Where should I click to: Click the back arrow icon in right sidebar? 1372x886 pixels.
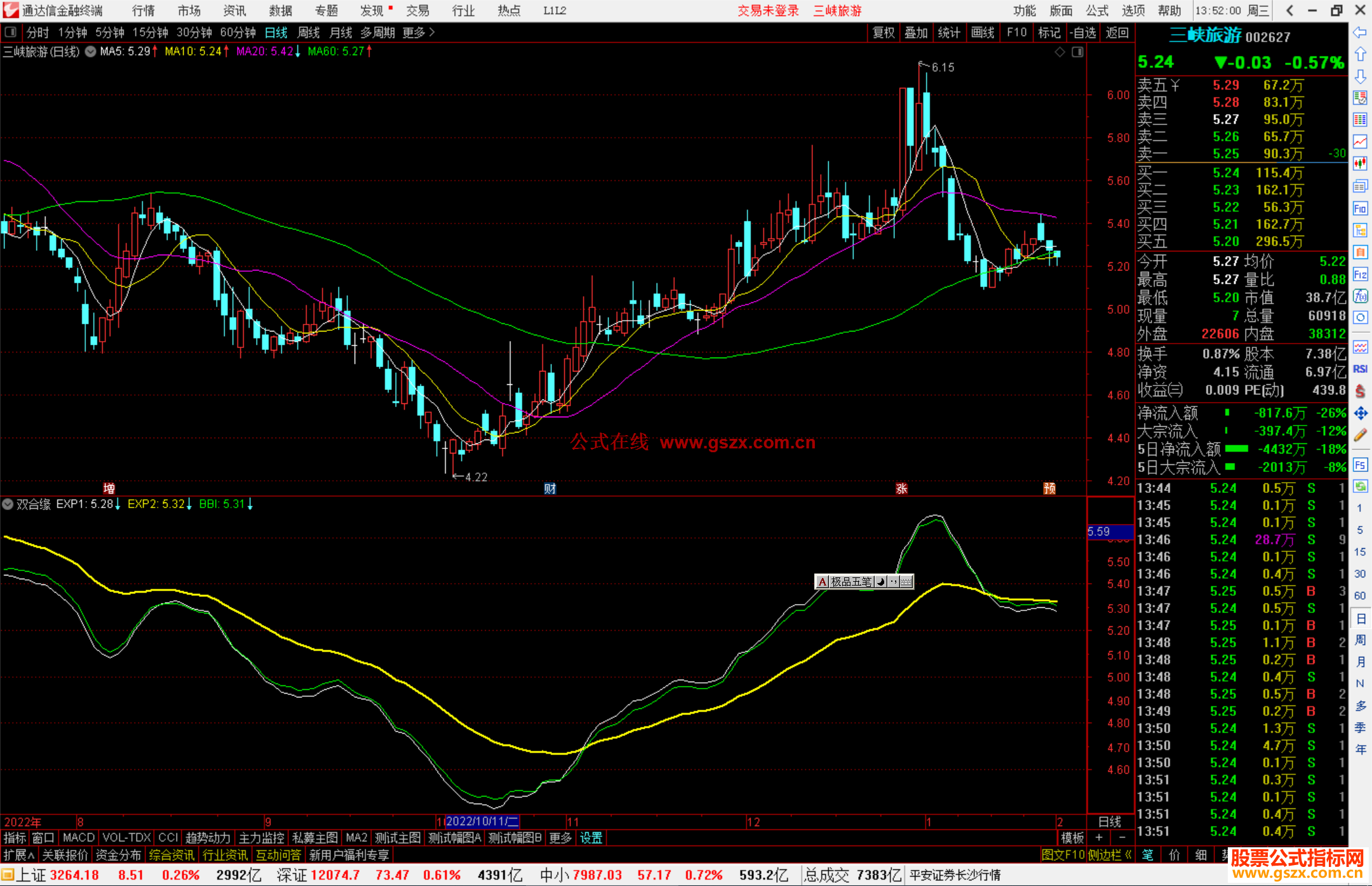click(x=1360, y=32)
